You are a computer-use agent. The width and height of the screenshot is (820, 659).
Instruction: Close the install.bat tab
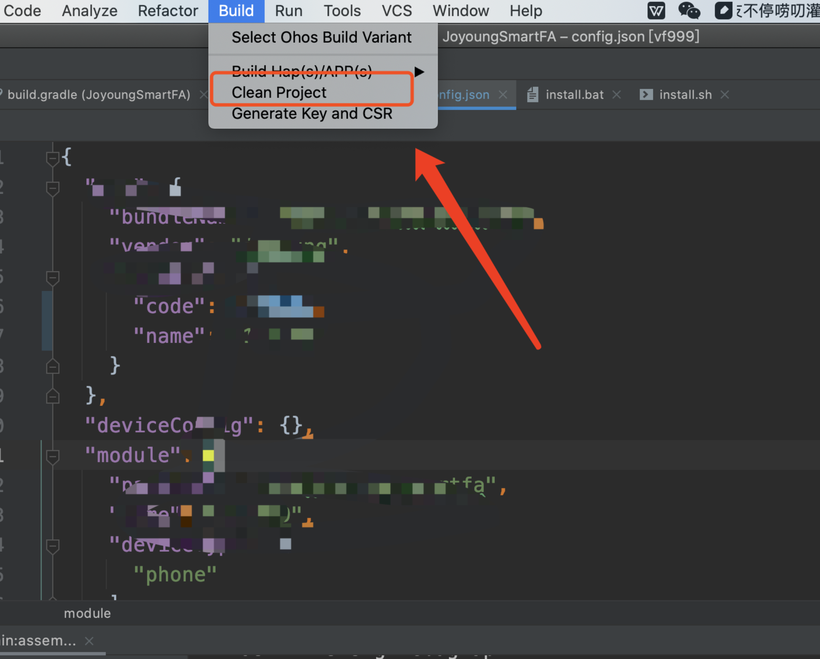pyautogui.click(x=617, y=95)
